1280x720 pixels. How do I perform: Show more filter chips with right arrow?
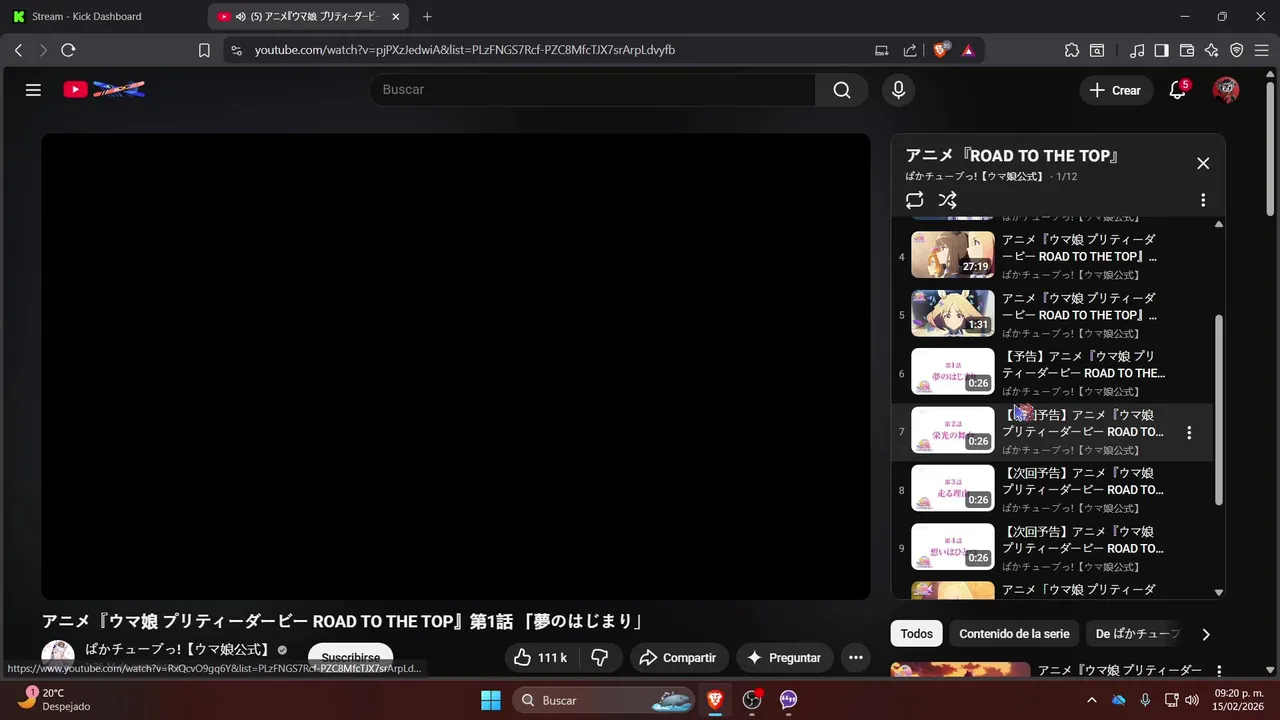point(1206,634)
